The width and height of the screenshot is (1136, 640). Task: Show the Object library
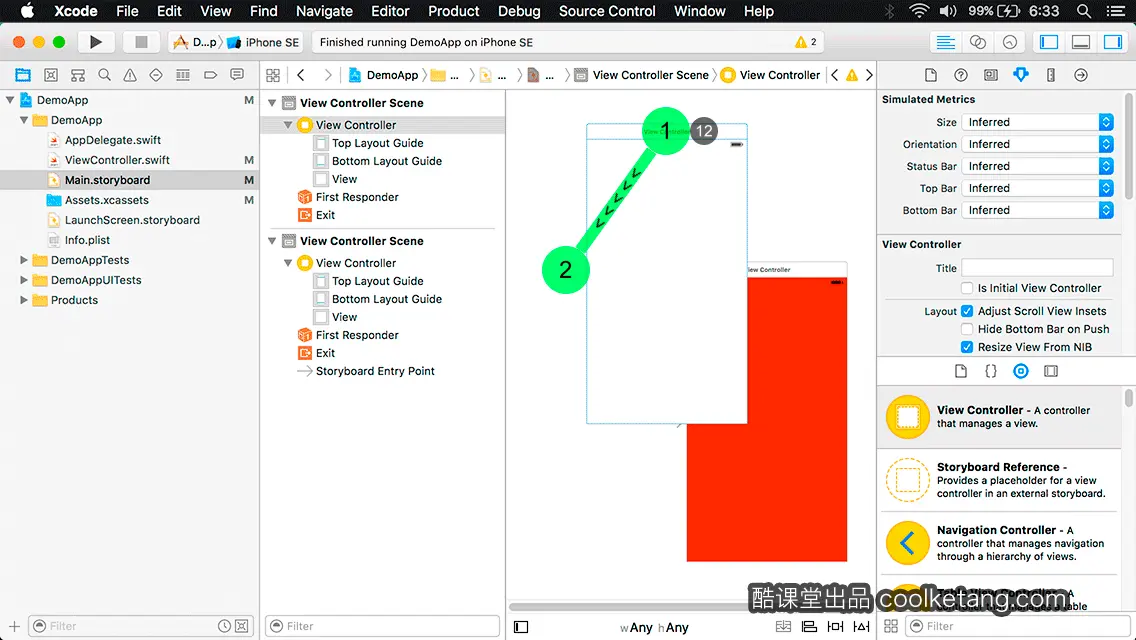1021,371
